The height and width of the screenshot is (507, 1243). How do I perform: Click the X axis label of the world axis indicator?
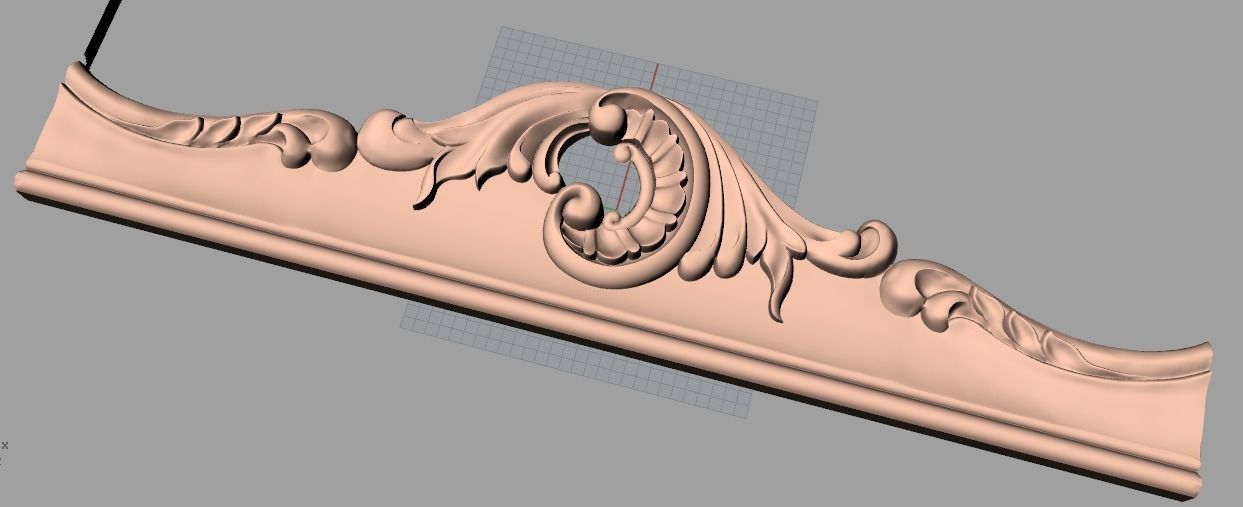[x=5, y=445]
